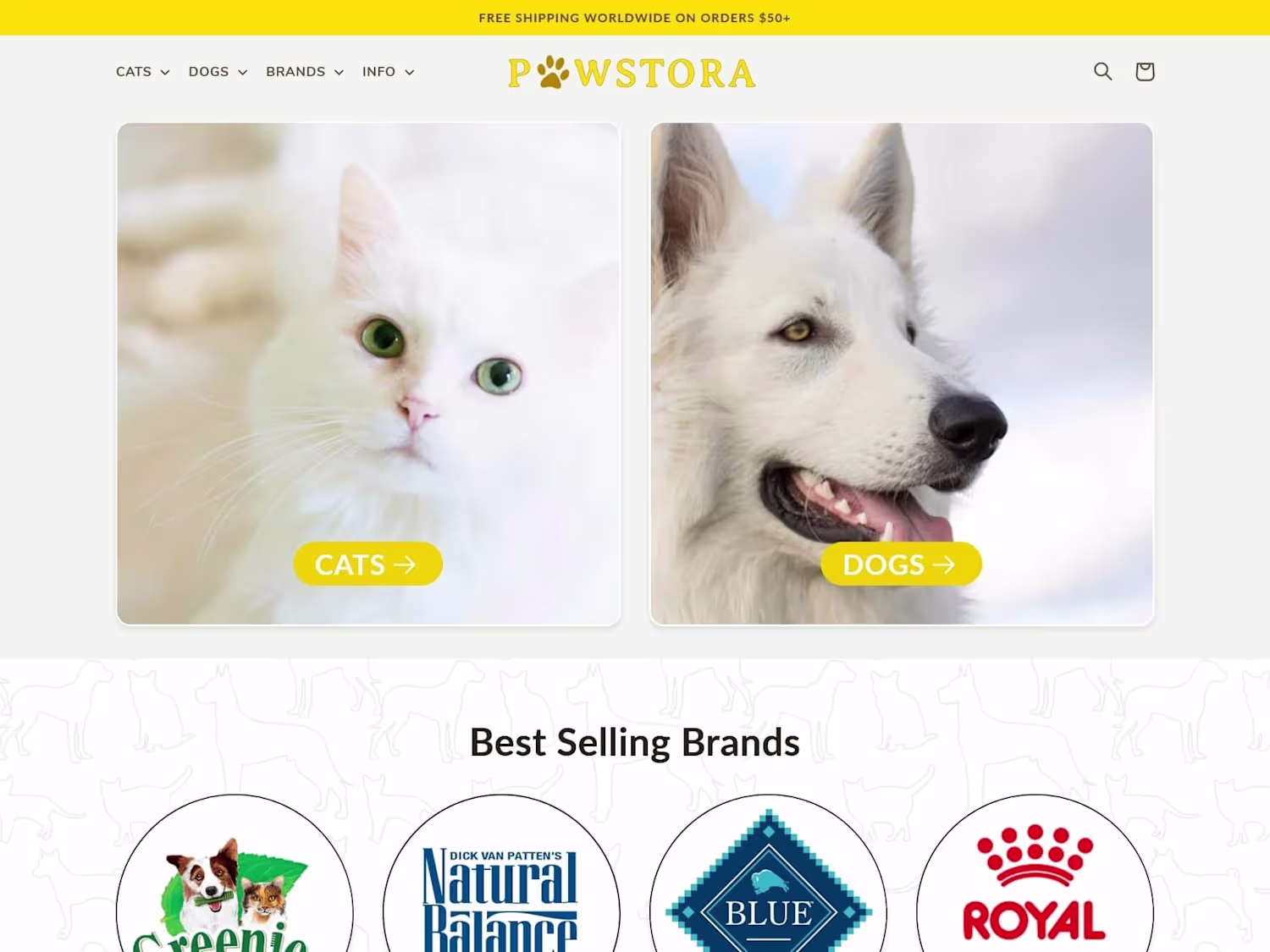Expand the BRANDS menu chevron
Image resolution: width=1270 pixels, height=952 pixels.
click(x=339, y=73)
